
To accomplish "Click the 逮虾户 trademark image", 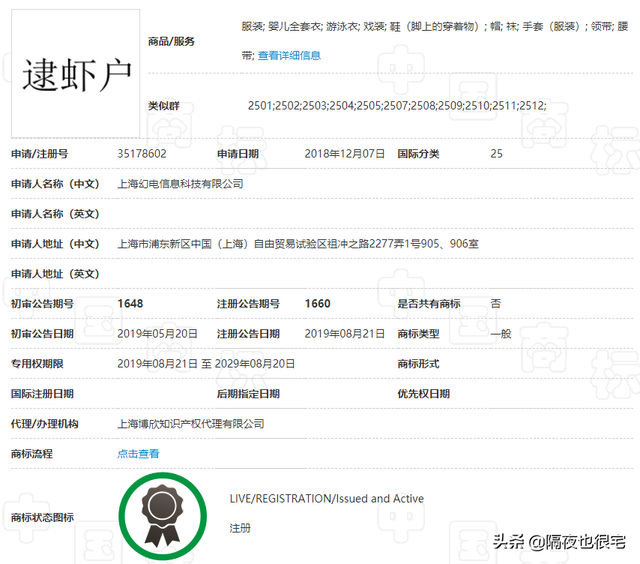I will [x=76, y=74].
